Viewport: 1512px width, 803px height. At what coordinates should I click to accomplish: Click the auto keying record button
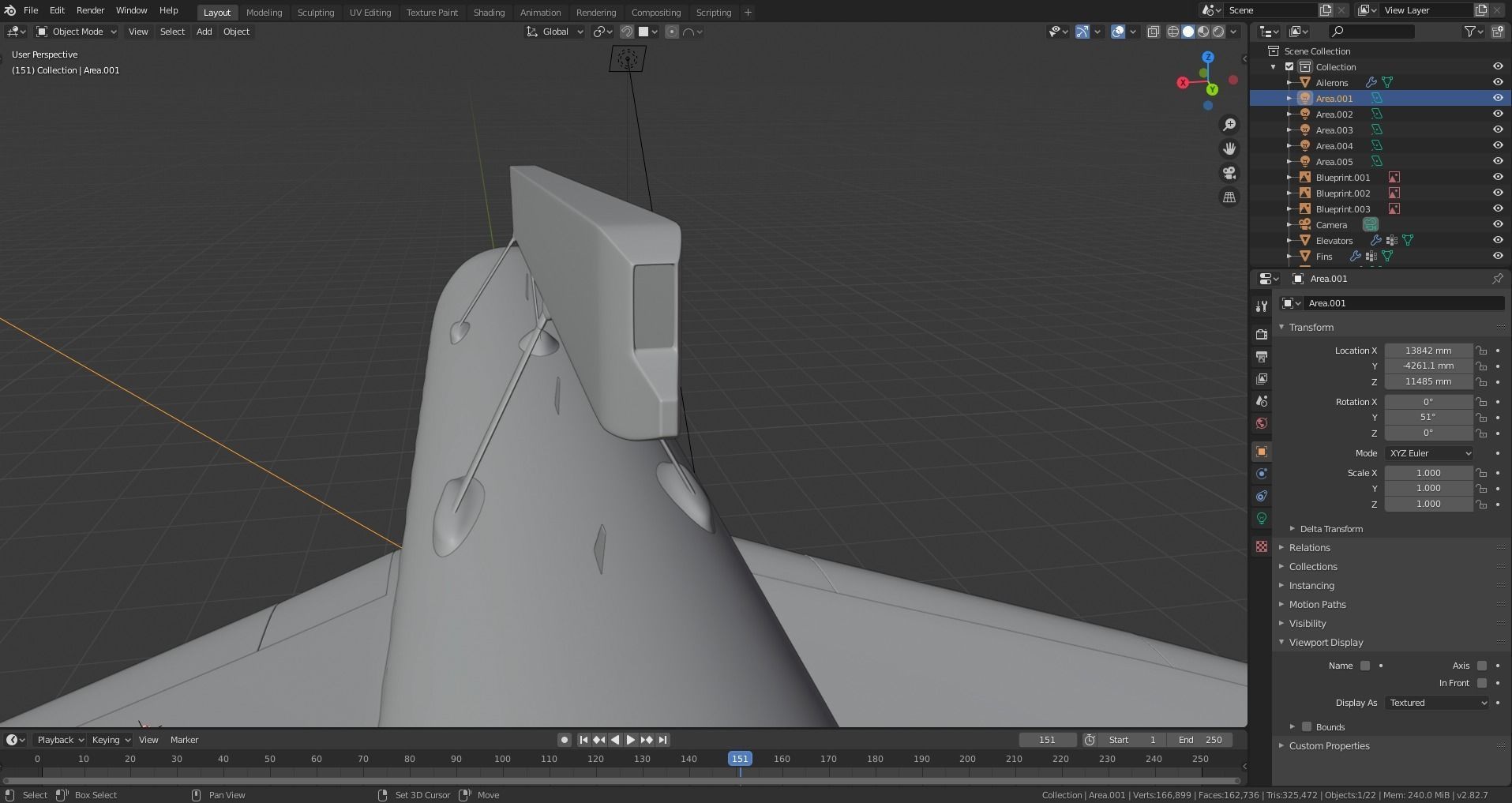point(564,740)
